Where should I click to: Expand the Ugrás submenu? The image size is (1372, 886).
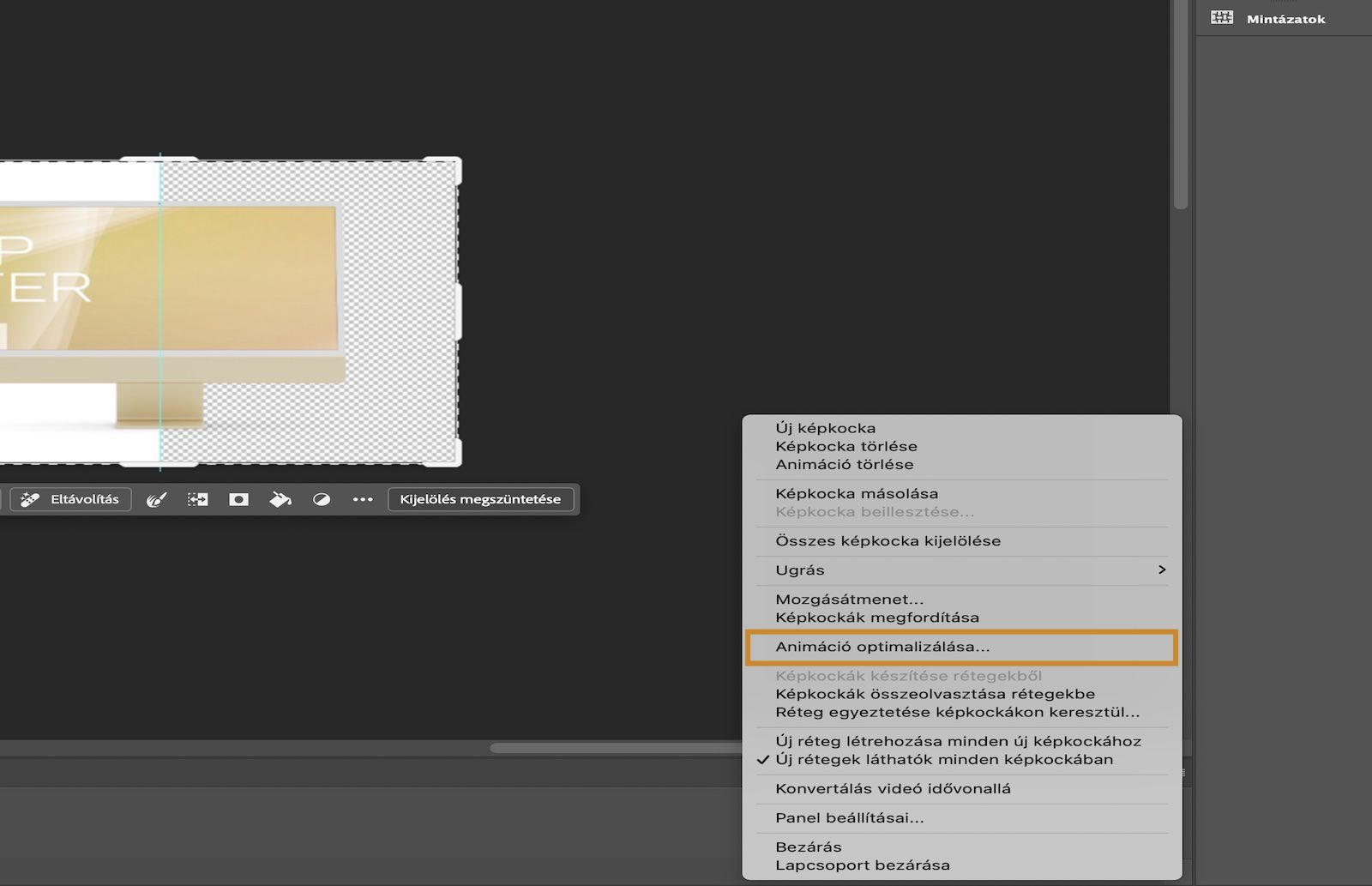pos(962,570)
